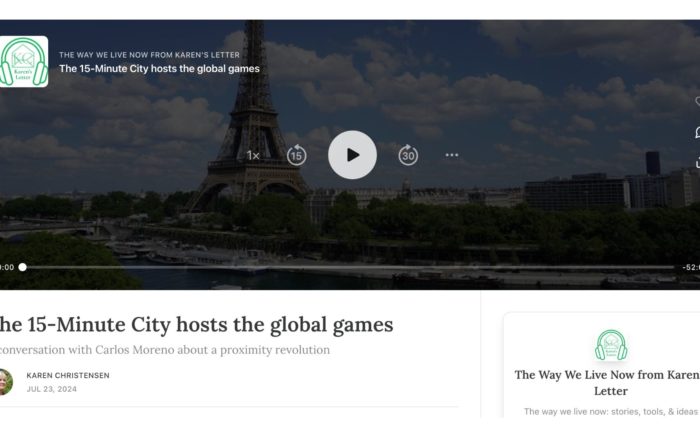Share the episode using share icon
The image size is (700, 441).
[697, 163]
